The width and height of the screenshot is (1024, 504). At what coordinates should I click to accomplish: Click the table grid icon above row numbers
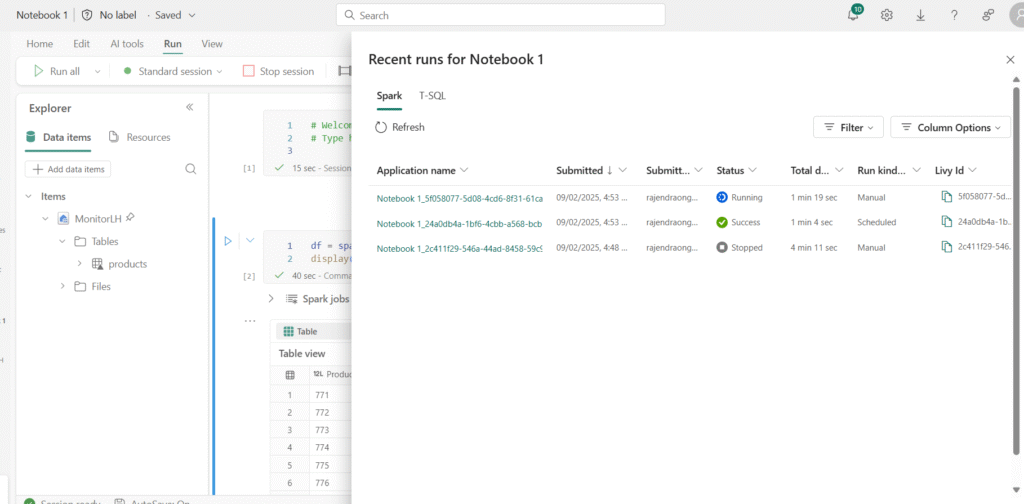click(x=291, y=375)
